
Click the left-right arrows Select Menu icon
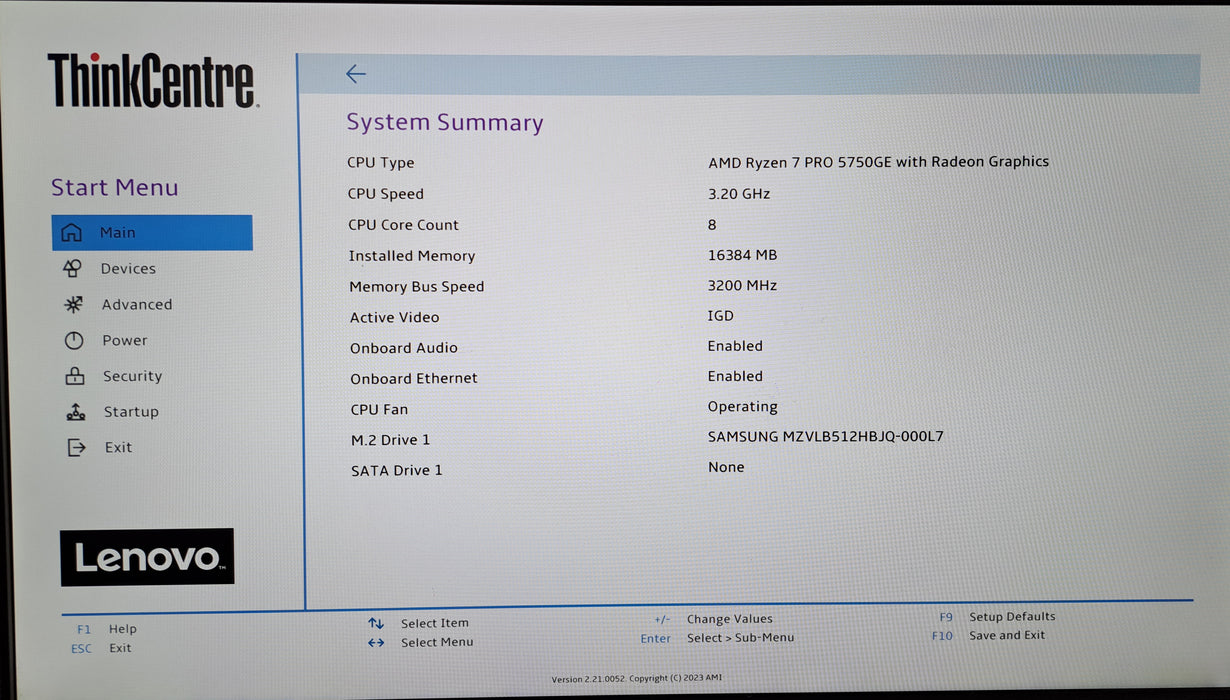[376, 642]
